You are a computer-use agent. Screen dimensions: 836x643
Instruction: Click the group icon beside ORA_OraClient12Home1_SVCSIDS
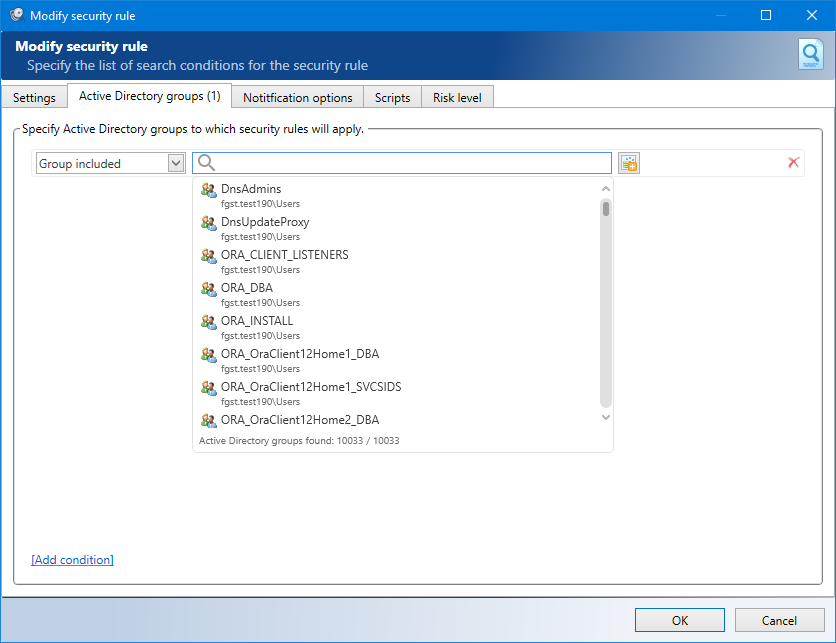pyautogui.click(x=208, y=388)
